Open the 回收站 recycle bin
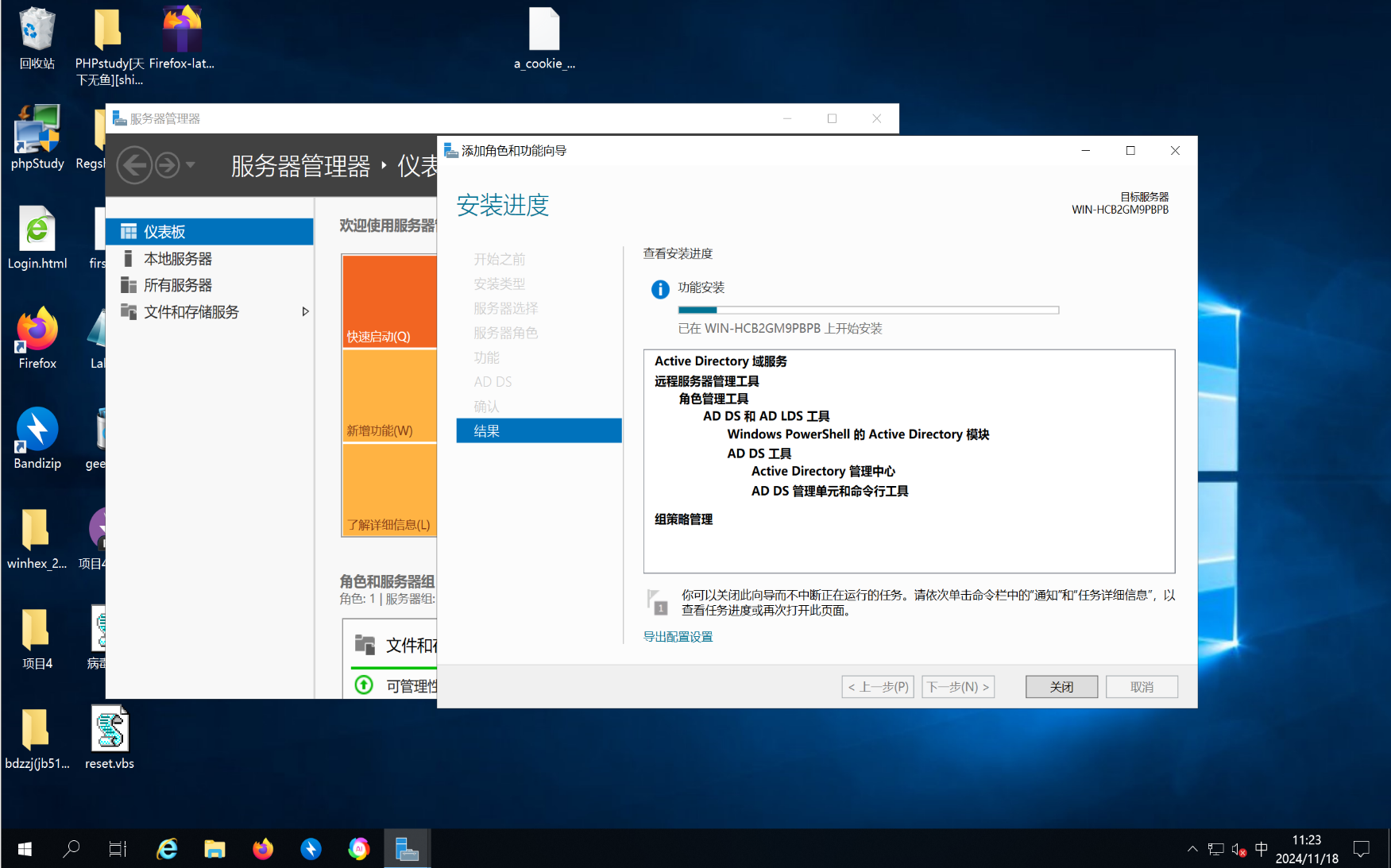Screen dimensions: 1391x868 [37, 33]
